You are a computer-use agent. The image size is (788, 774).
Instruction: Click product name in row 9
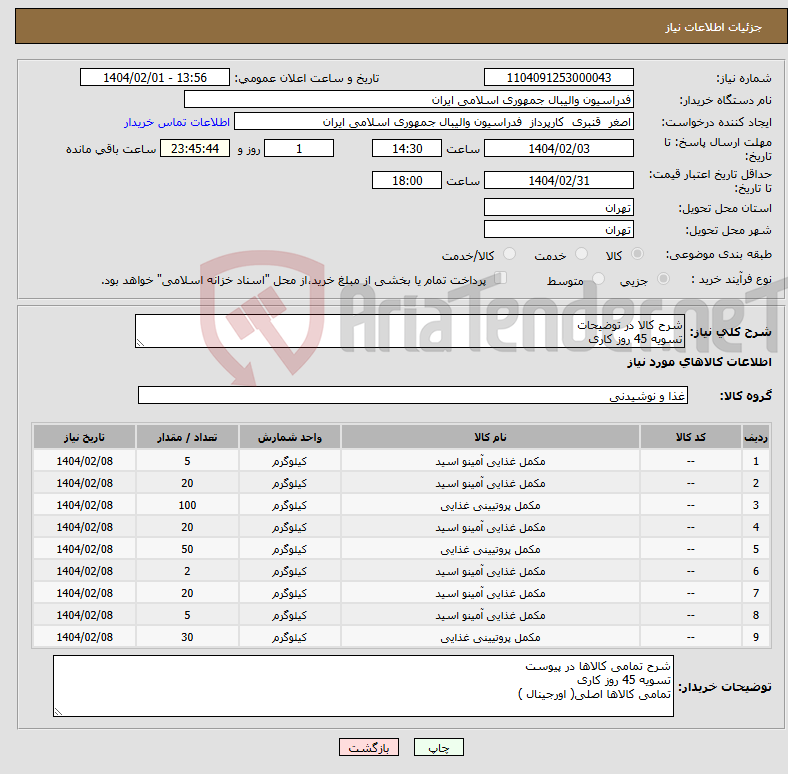490,637
